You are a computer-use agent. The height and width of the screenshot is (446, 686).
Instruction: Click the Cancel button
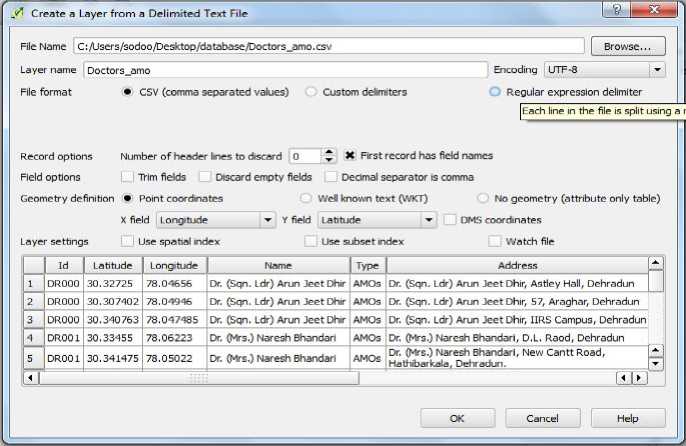pos(542,418)
